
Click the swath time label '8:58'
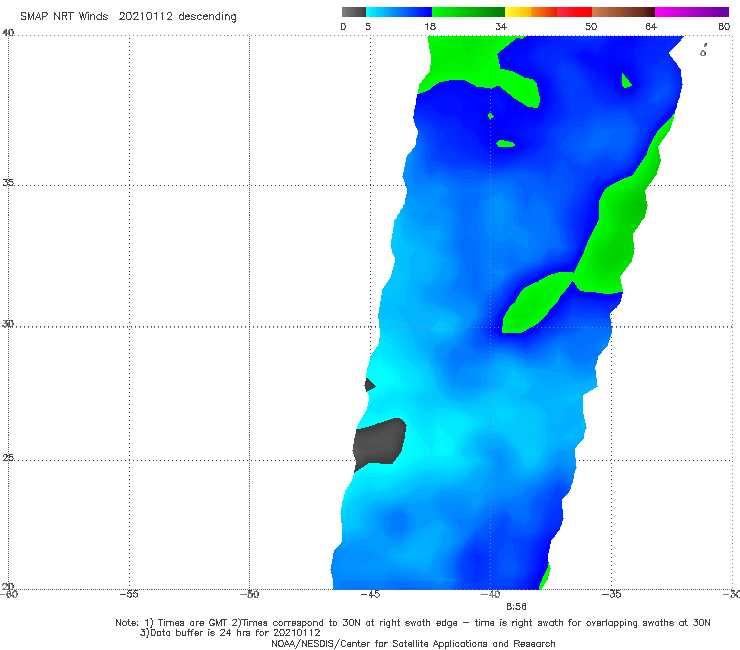pos(516,607)
